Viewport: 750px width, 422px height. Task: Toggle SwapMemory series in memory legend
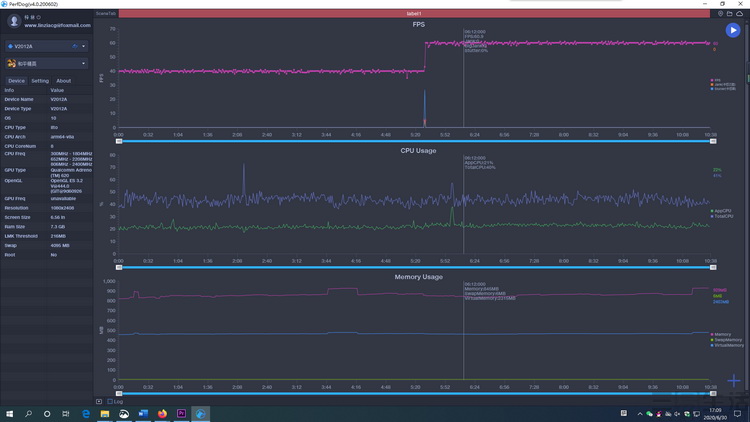click(726, 340)
